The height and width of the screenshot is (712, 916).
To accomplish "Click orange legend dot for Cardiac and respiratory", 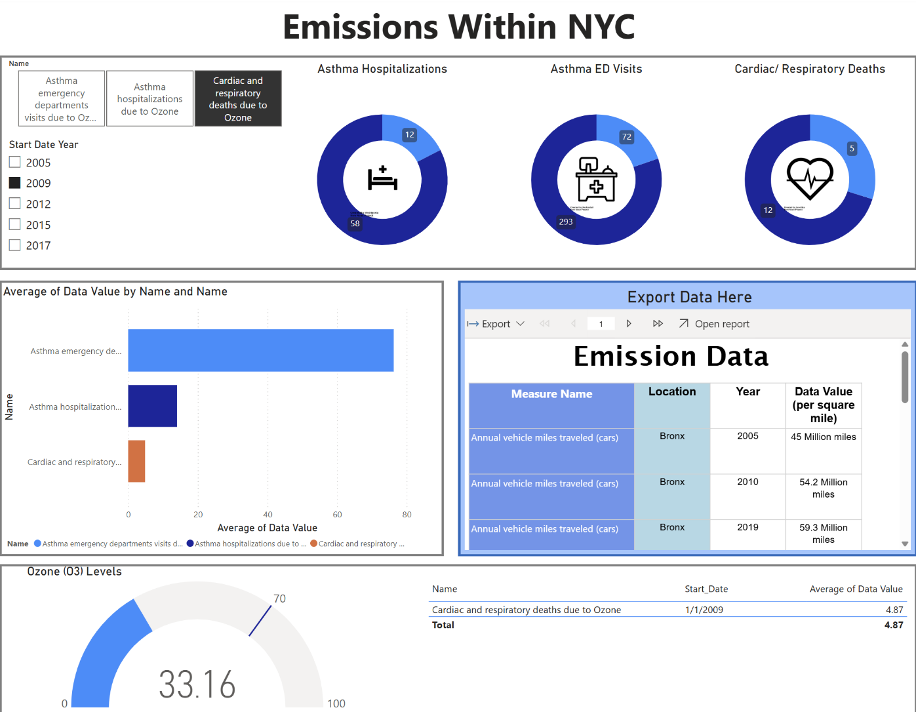I will click(x=314, y=544).
